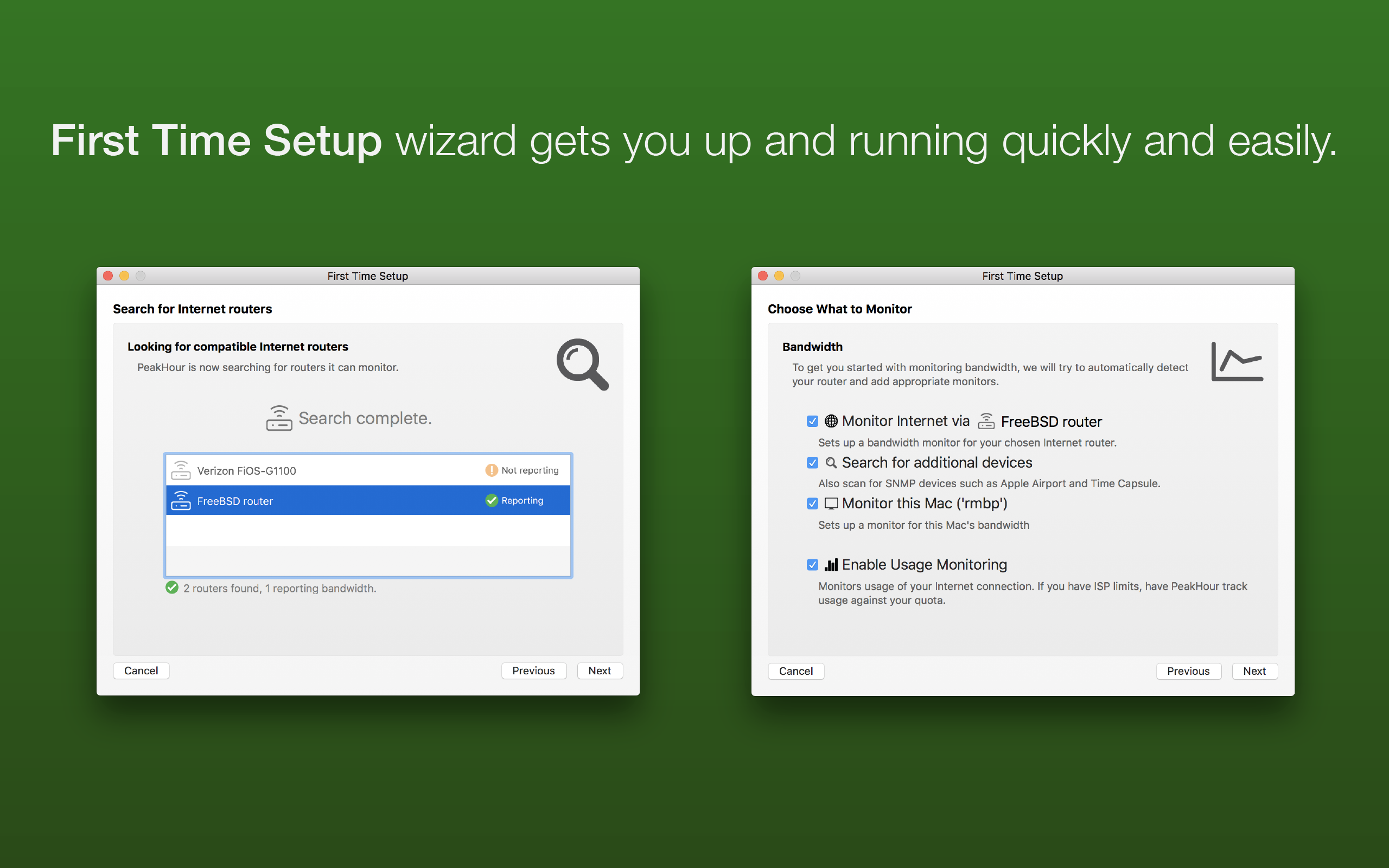Toggle Enable Usage Monitoring checkbox

(x=812, y=565)
